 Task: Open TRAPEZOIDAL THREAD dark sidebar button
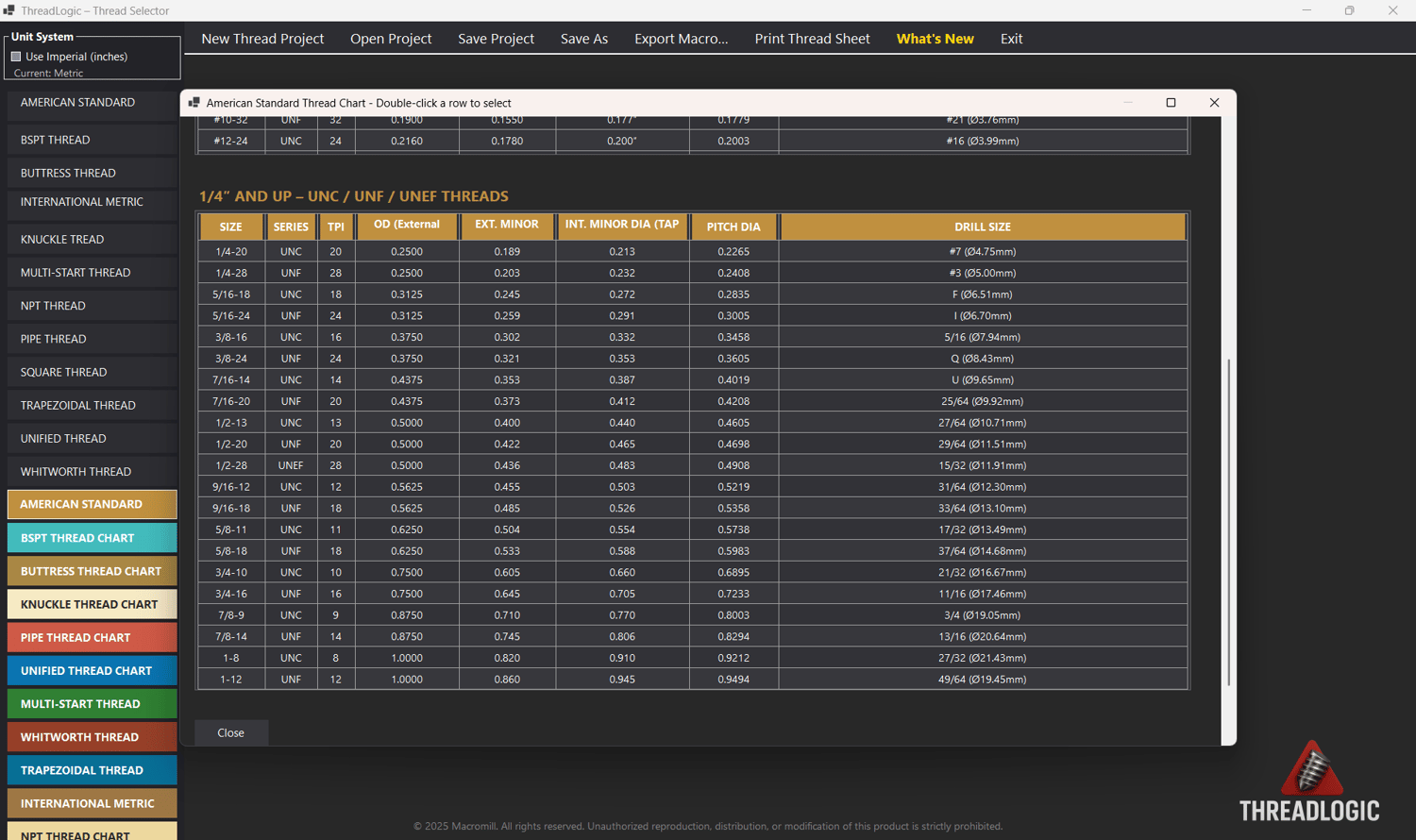(x=92, y=405)
